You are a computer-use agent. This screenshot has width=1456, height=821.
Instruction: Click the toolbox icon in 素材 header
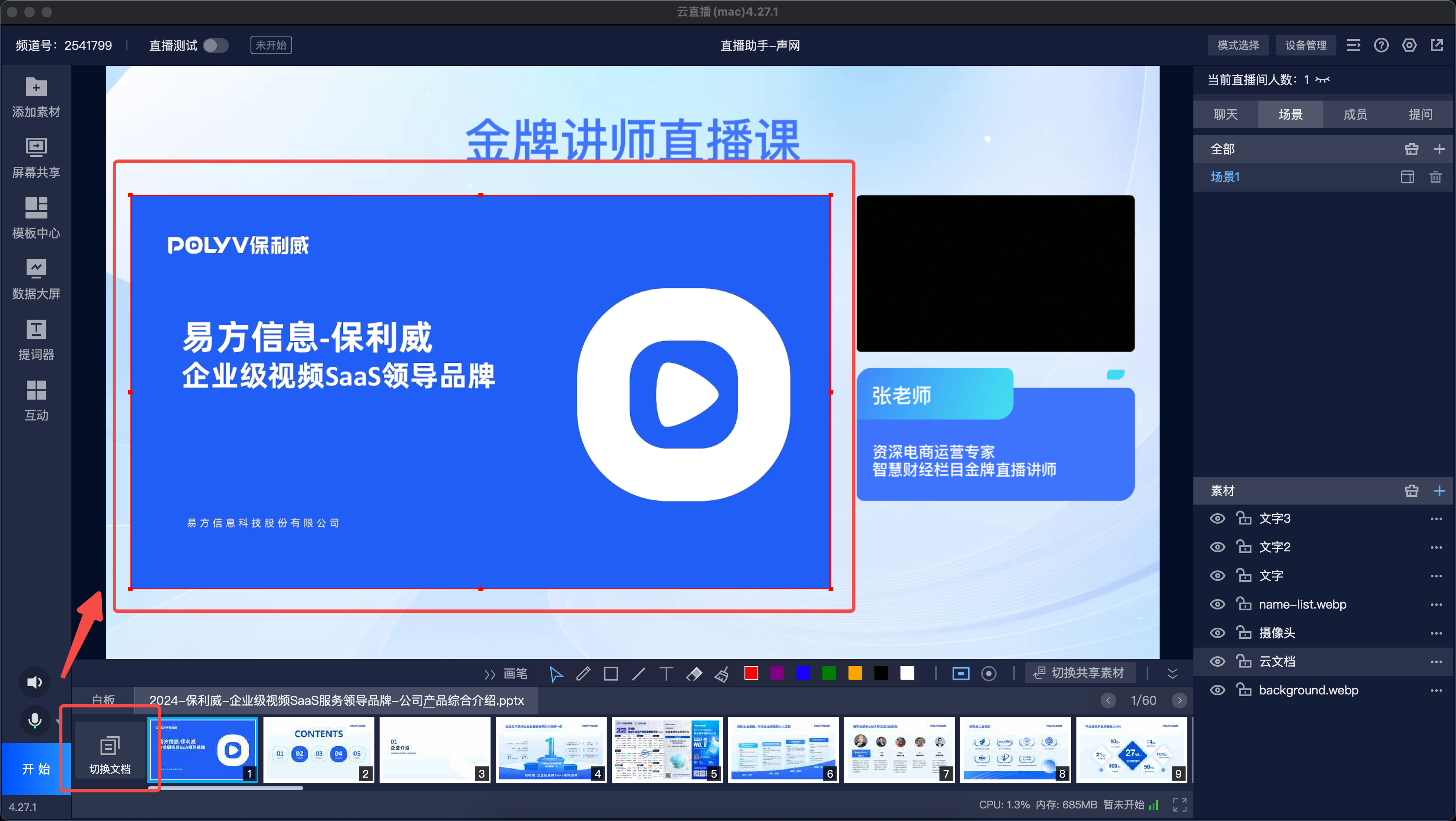point(1411,491)
